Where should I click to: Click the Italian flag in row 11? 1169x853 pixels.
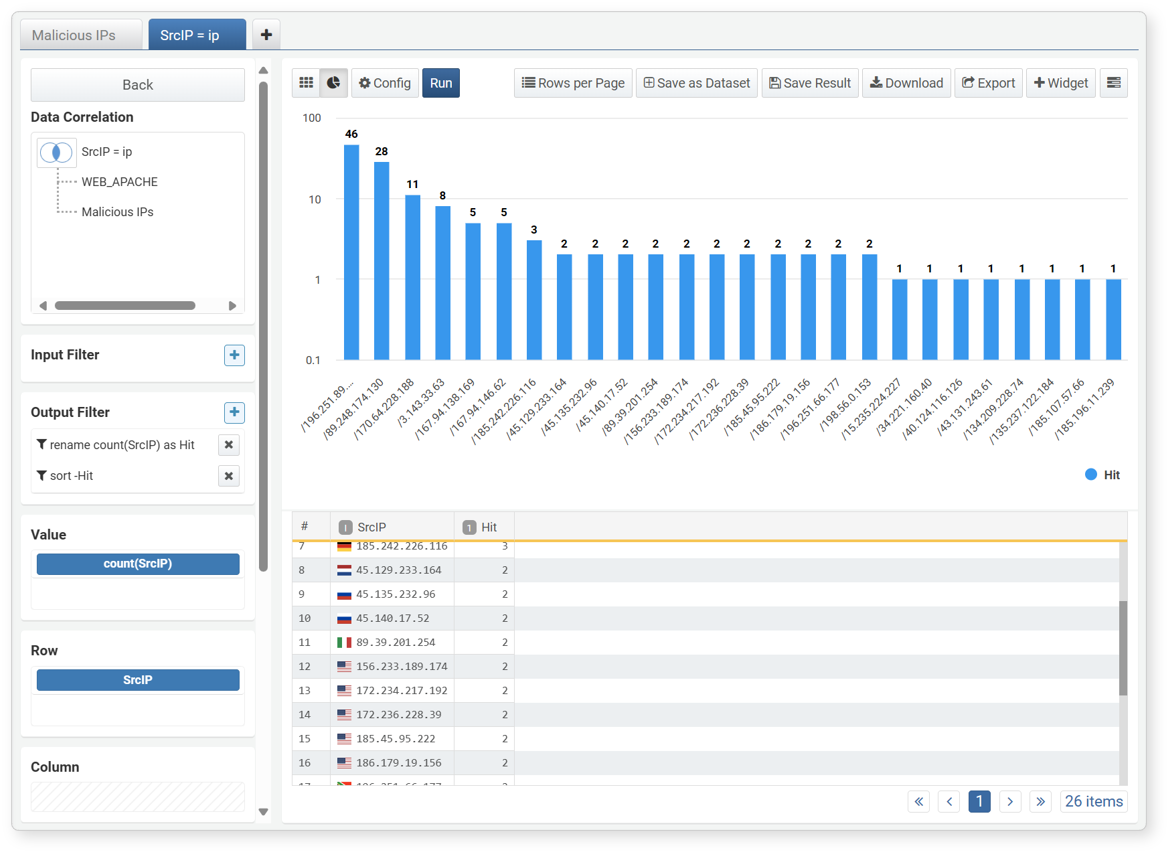pos(344,642)
